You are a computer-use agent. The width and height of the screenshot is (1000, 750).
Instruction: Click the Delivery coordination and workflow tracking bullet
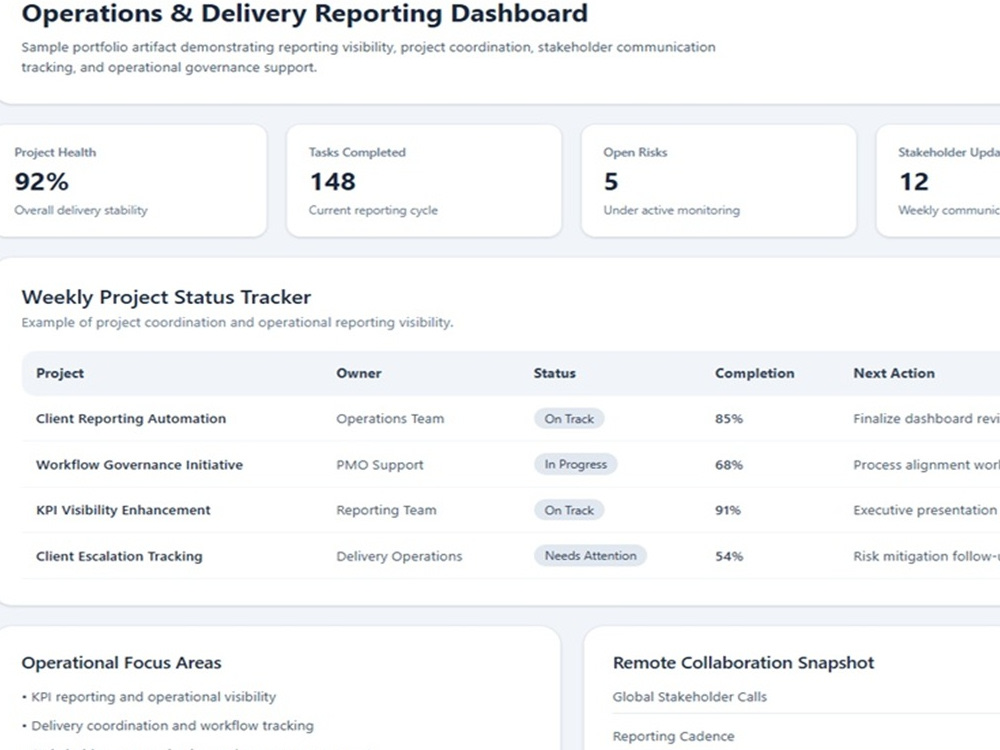(168, 726)
